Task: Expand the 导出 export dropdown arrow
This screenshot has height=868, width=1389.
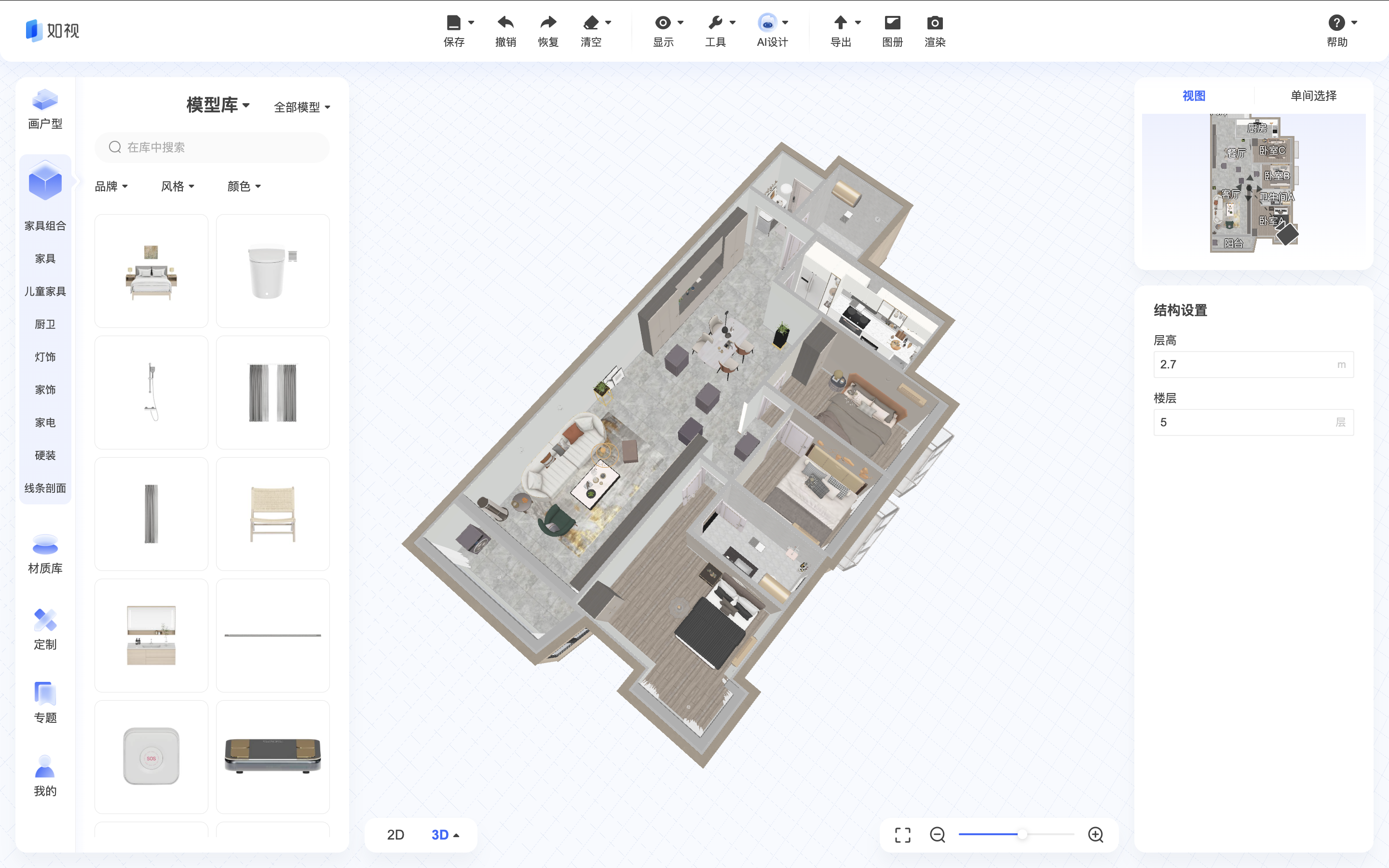Action: click(858, 23)
